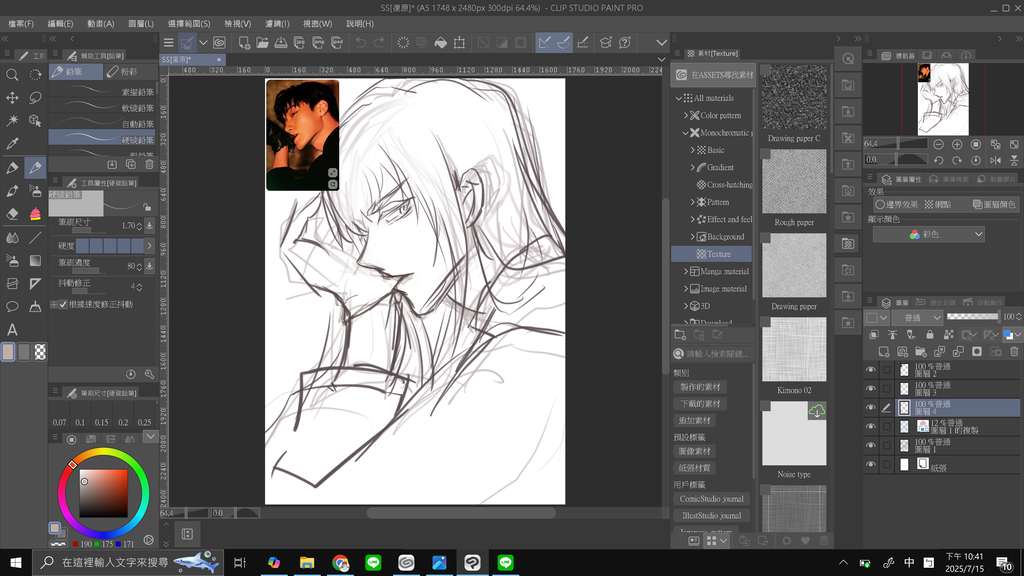Toggle 根據速度修正抖動 checkbox

click(63, 304)
